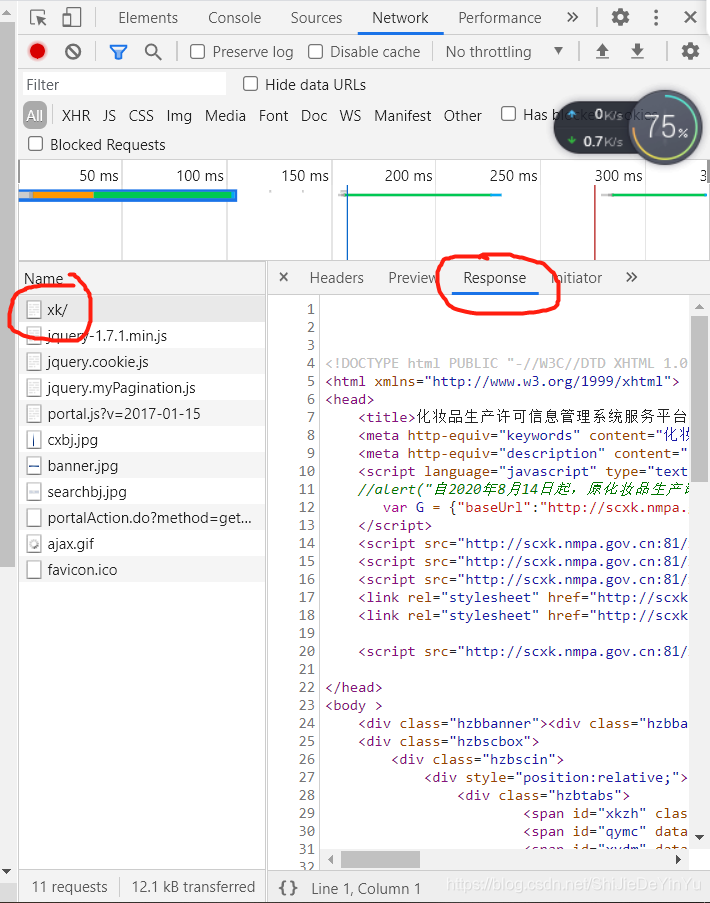This screenshot has width=710, height=903.
Task: Close the request details pane
Action: [283, 277]
